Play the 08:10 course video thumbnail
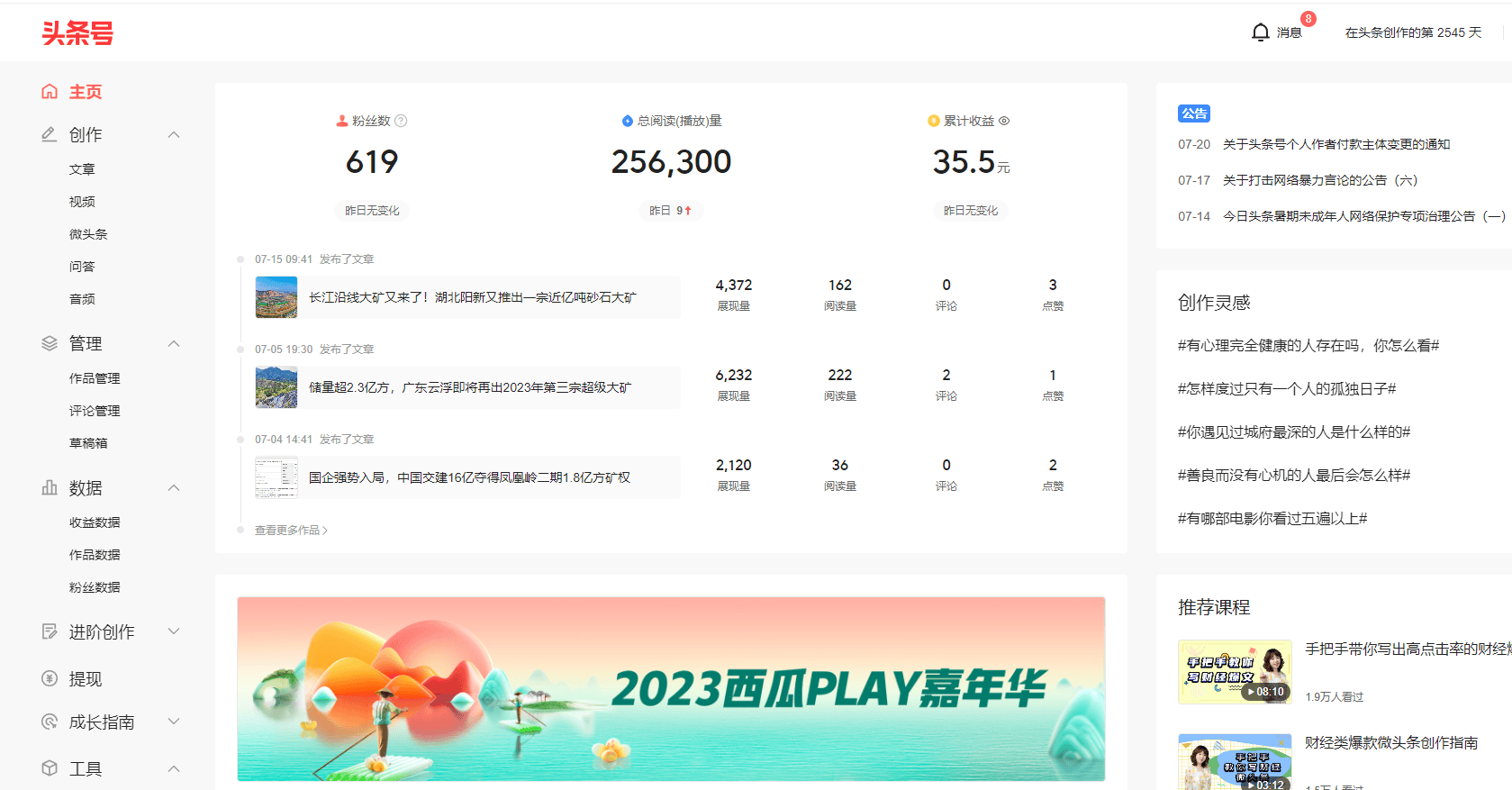1512x790 pixels. point(1235,672)
